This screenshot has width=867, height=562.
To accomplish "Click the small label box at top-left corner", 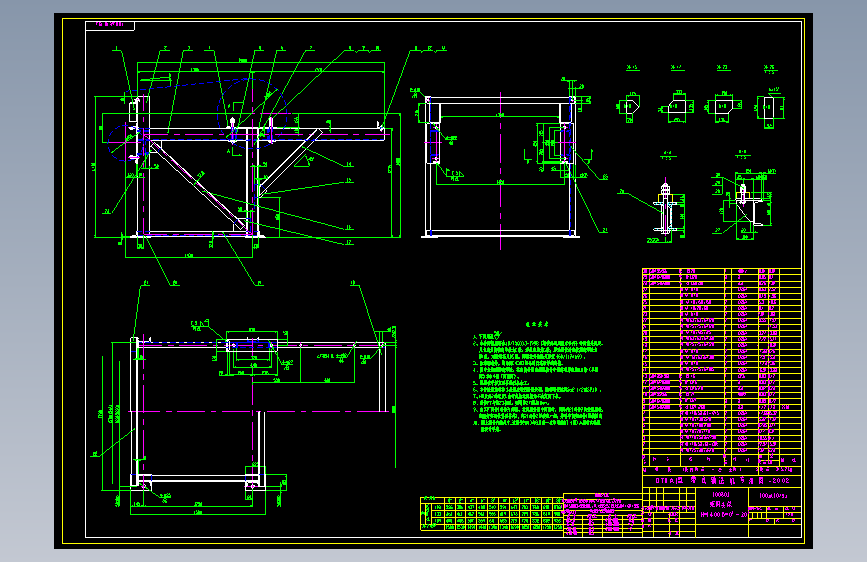I will point(109,25).
